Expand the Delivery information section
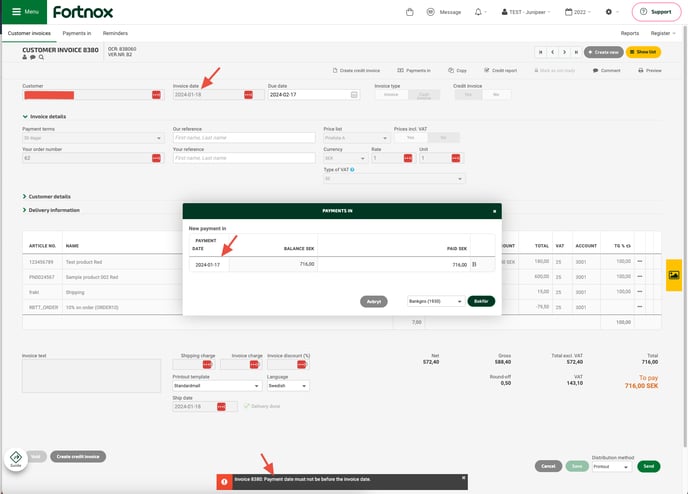688x494 pixels. point(51,210)
